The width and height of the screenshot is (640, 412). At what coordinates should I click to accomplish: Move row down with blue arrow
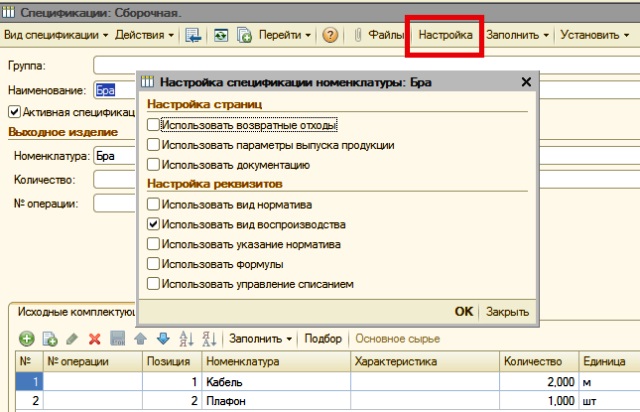click(162, 339)
